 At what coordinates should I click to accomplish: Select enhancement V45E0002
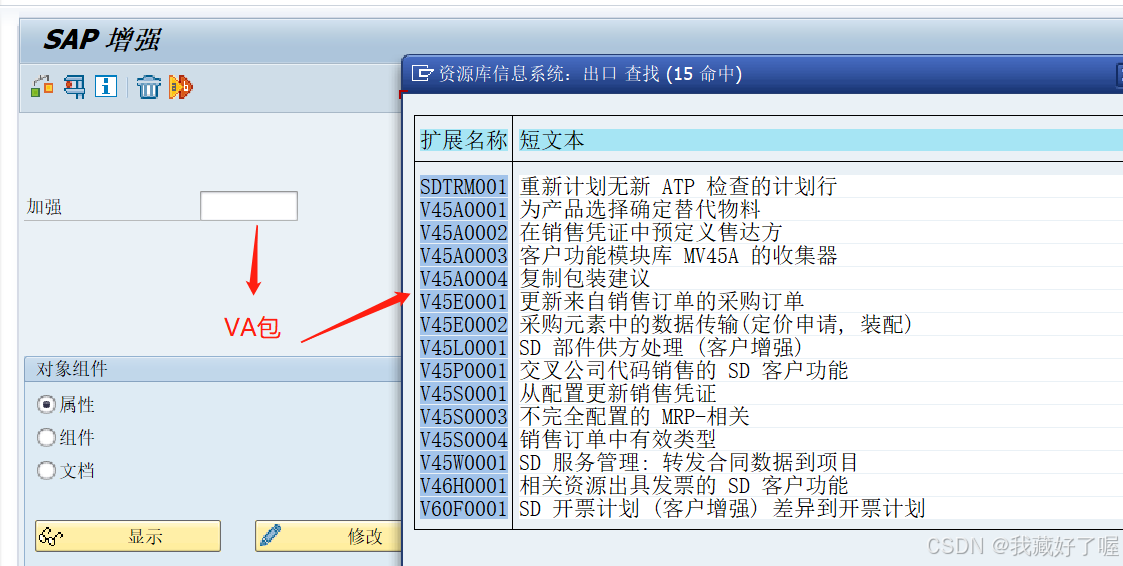point(463,325)
